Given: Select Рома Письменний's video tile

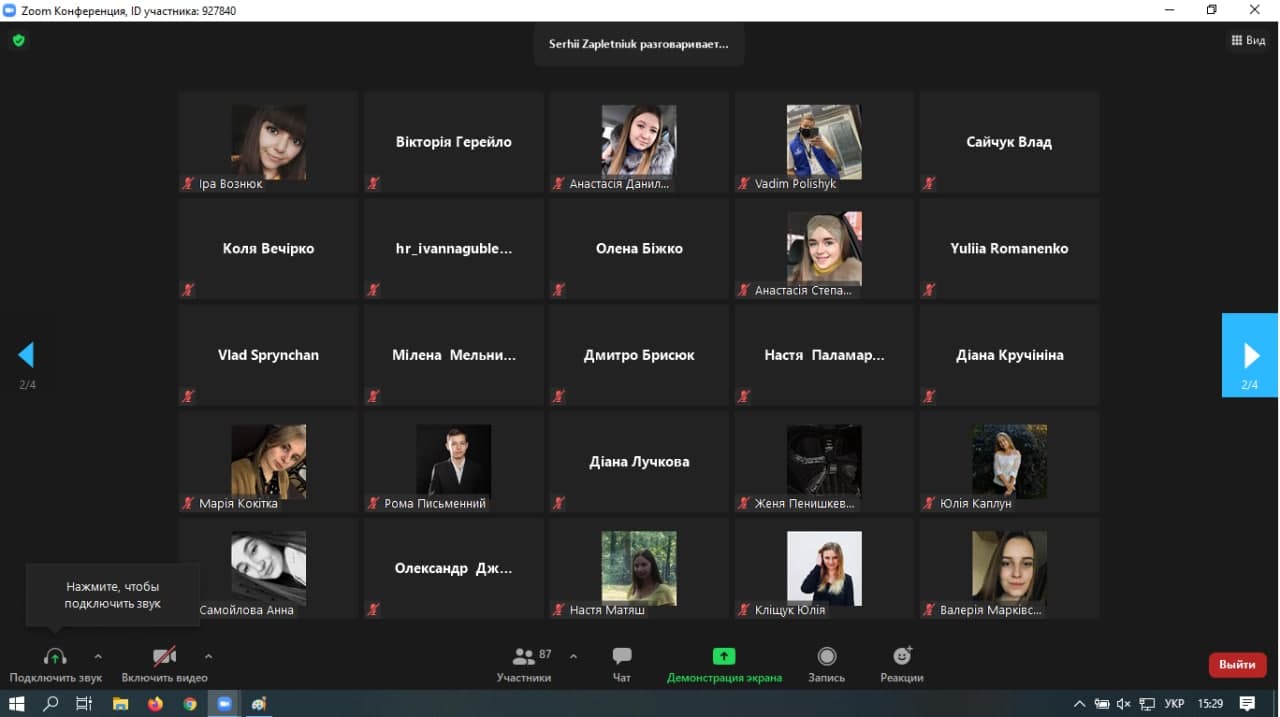Looking at the screenshot, I should [453, 462].
